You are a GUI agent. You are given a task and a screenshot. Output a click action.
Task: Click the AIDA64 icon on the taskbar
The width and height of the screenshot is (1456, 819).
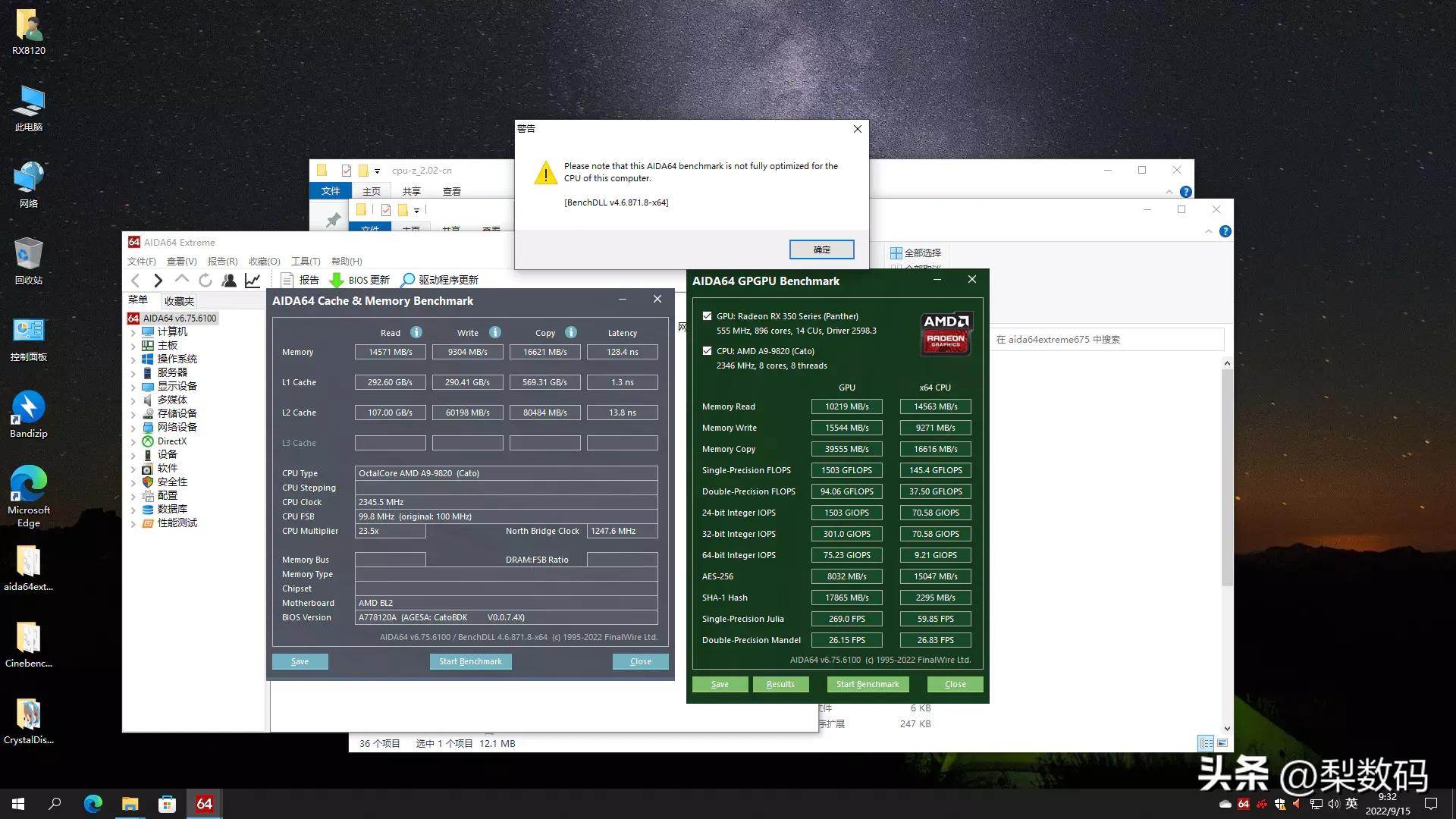(203, 804)
